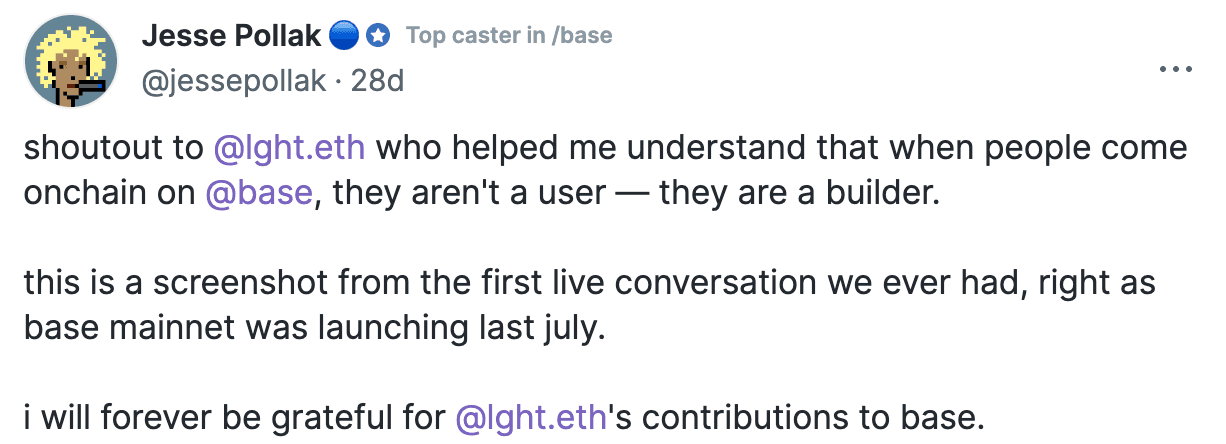
Task: Click the star power badge icon
Action: pyautogui.click(x=378, y=37)
